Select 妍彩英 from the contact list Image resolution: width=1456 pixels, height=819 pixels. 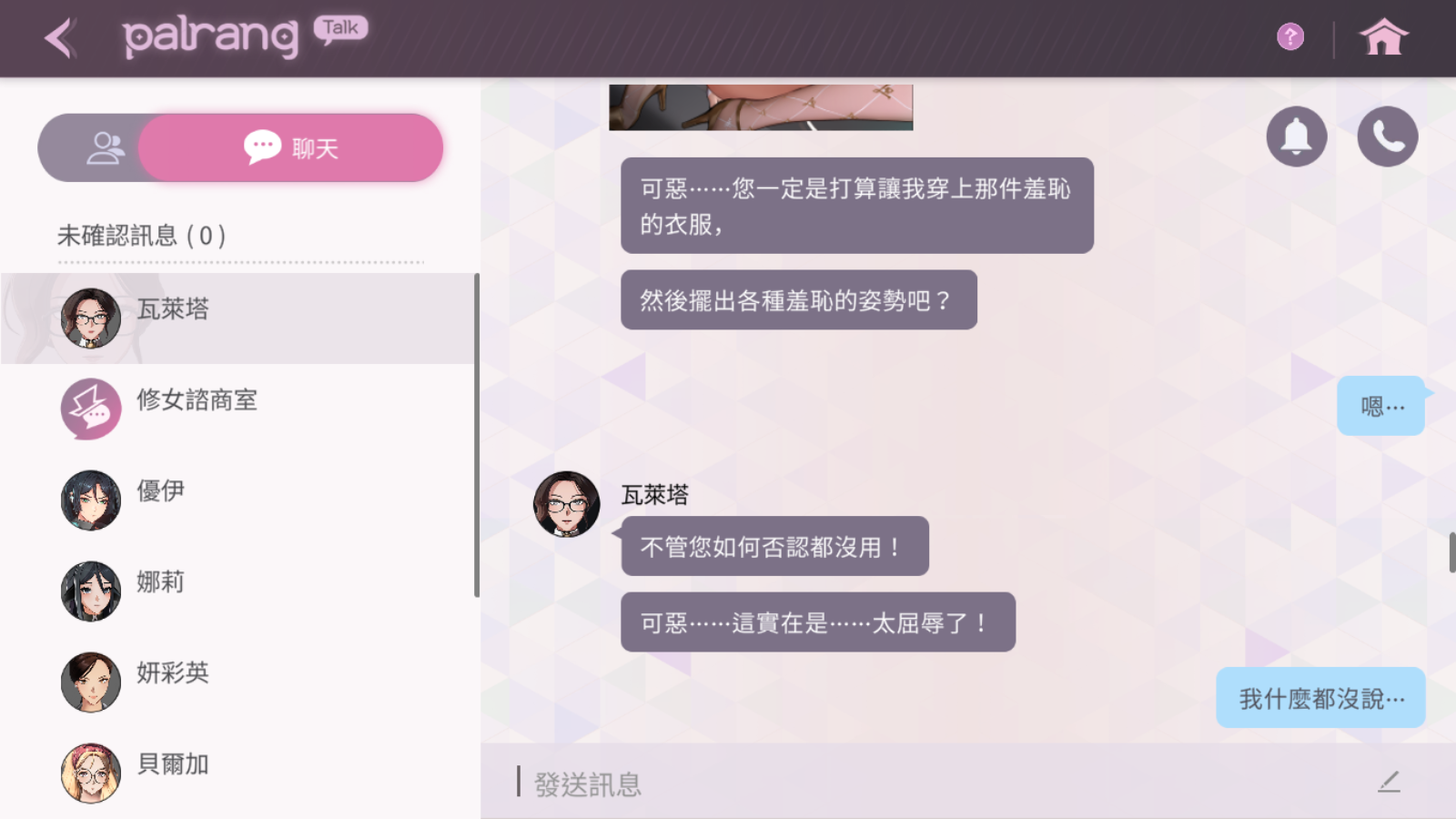coord(238,682)
